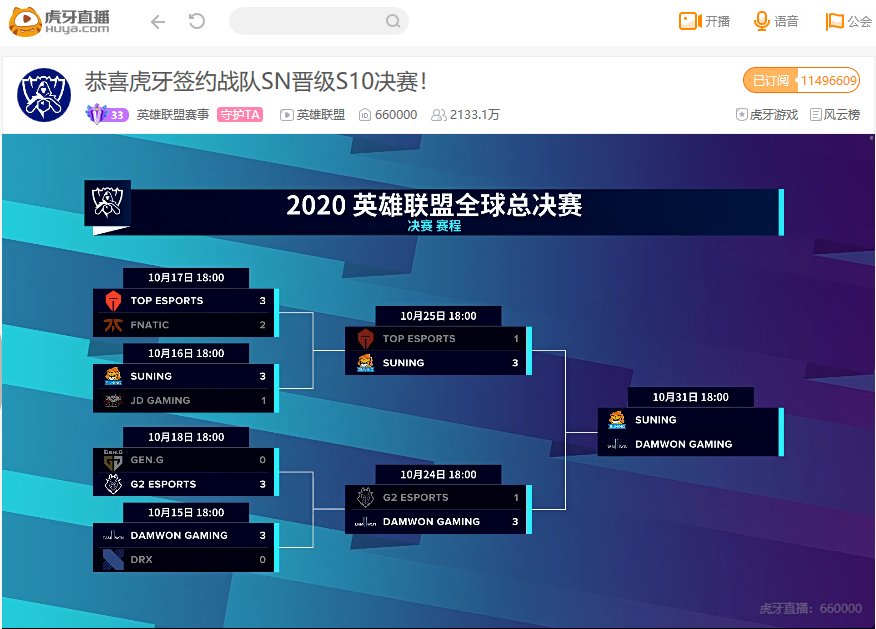Go back with the left arrow
Image resolution: width=876 pixels, height=629 pixels.
tap(157, 21)
